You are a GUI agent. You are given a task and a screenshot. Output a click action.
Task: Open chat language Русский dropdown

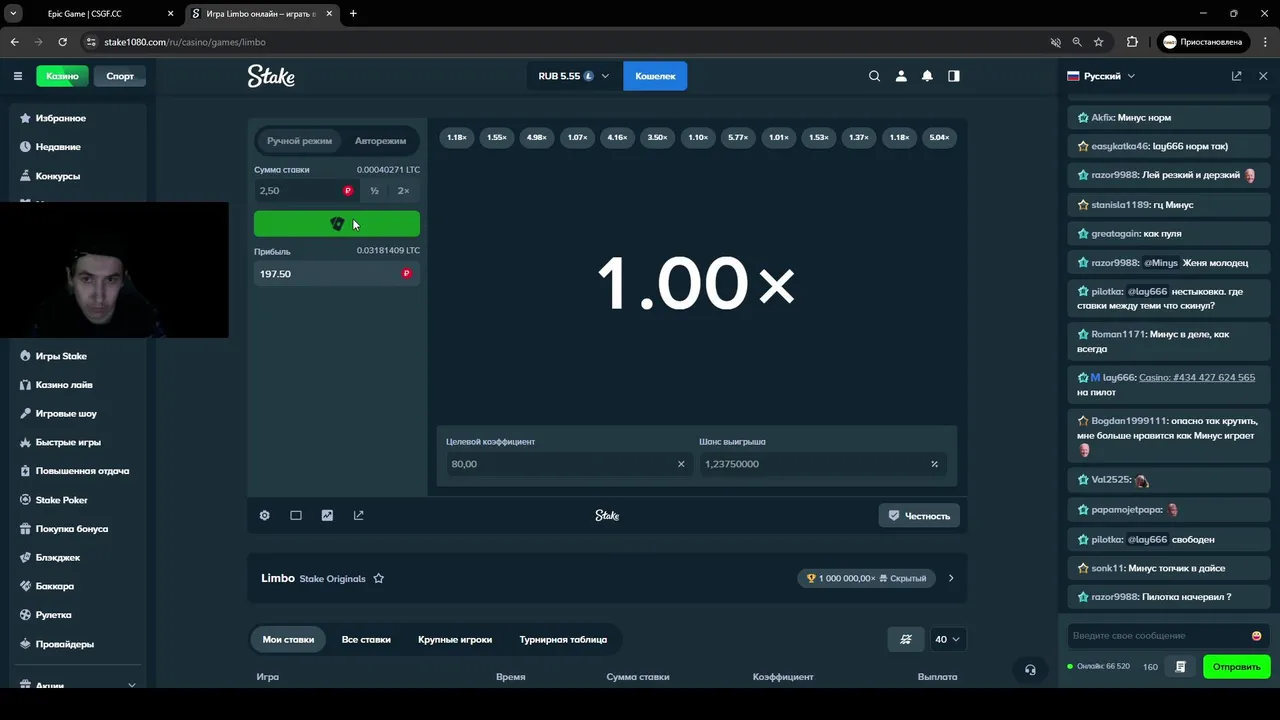[x=1101, y=76]
